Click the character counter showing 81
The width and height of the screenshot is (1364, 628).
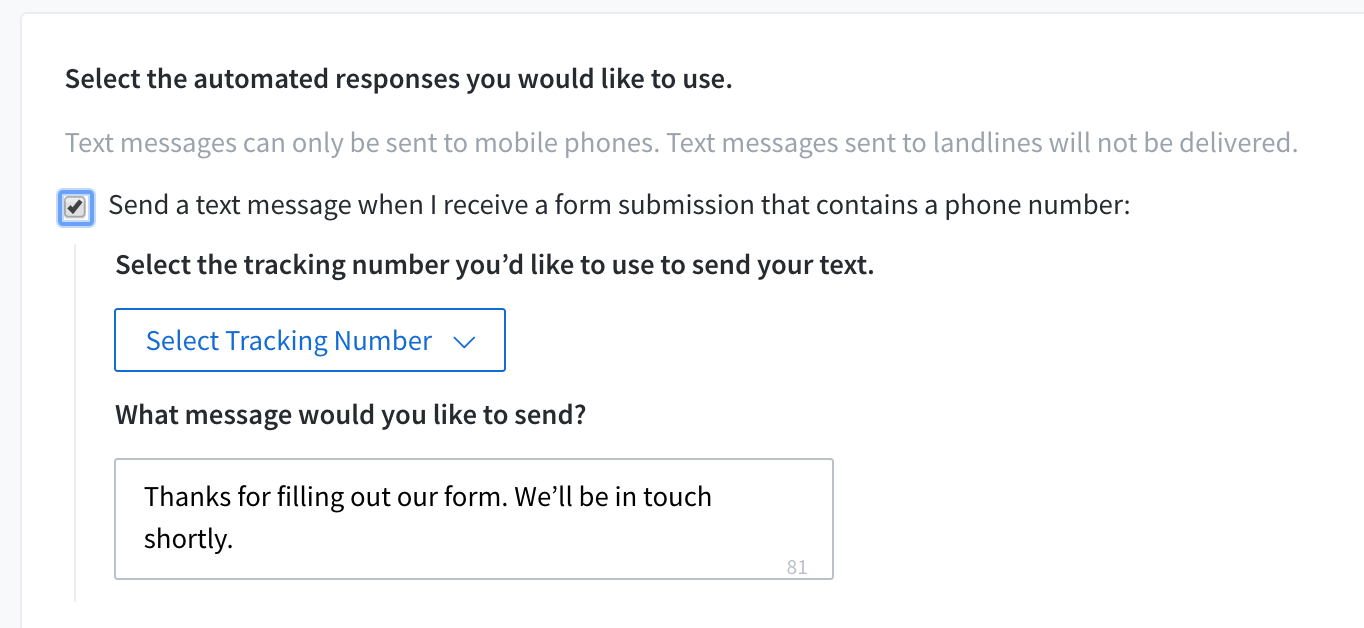tap(797, 567)
